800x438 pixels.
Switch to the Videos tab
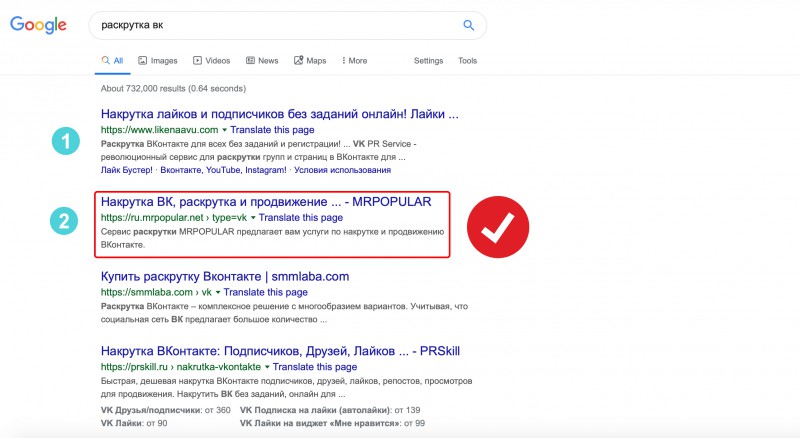[211, 61]
